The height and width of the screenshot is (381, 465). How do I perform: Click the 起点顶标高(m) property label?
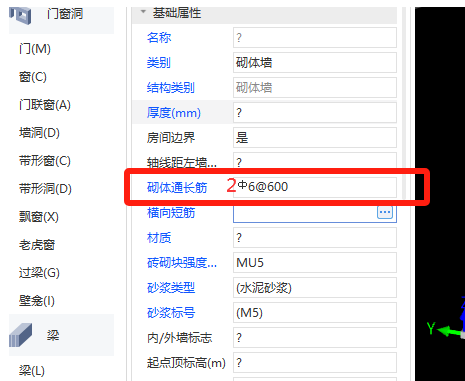pyautogui.click(x=186, y=363)
